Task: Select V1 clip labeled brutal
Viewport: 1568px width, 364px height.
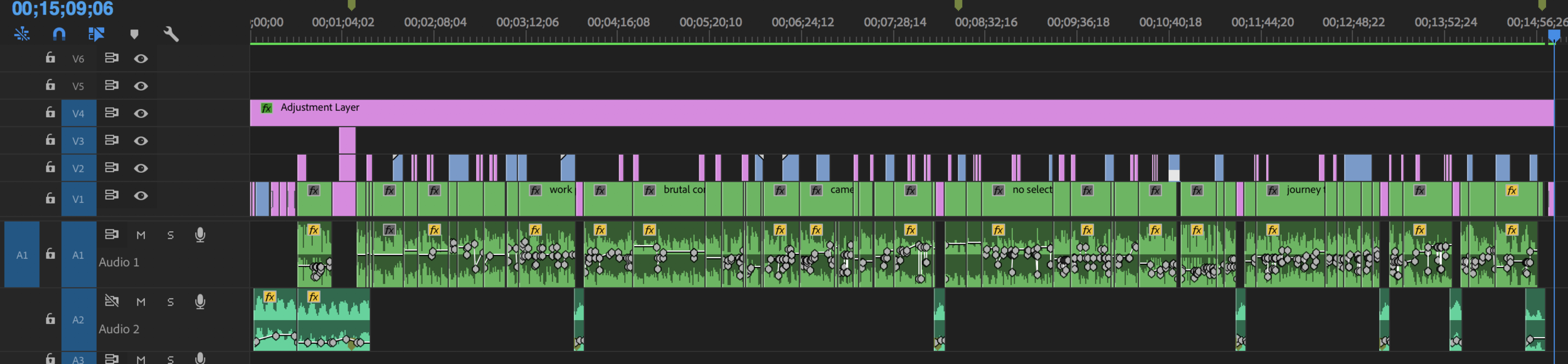Action: tap(669, 199)
